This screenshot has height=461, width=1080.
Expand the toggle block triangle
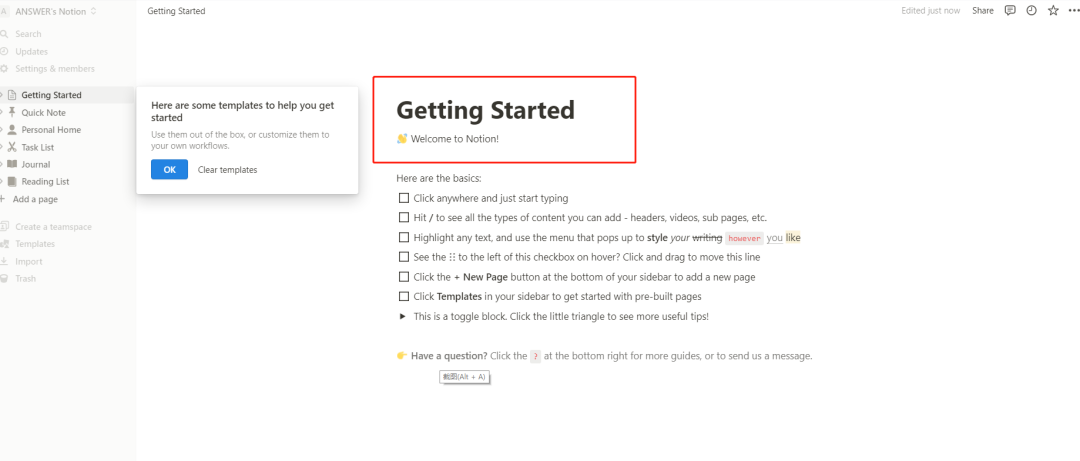tap(403, 316)
